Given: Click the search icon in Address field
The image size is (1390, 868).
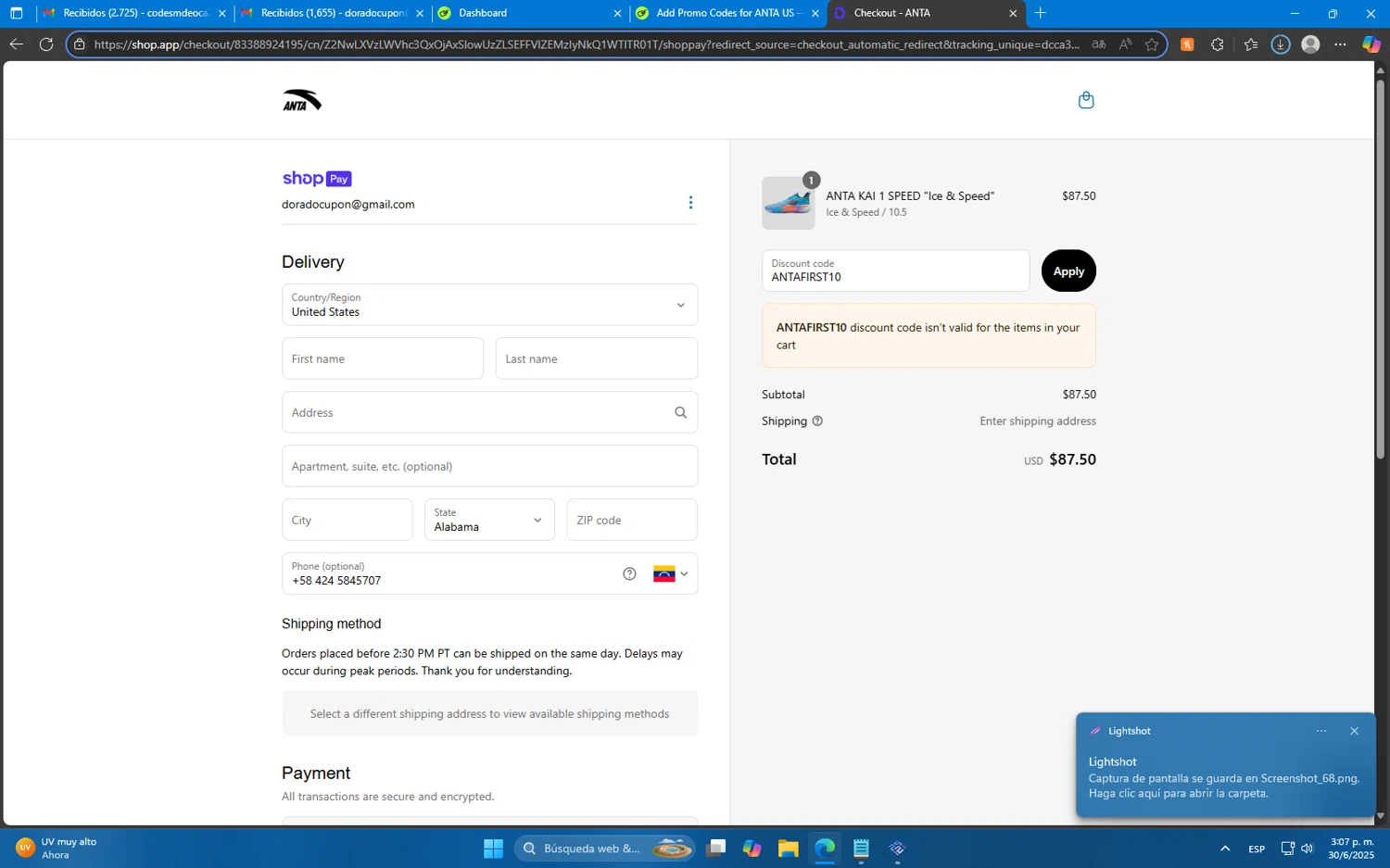Looking at the screenshot, I should 680,412.
